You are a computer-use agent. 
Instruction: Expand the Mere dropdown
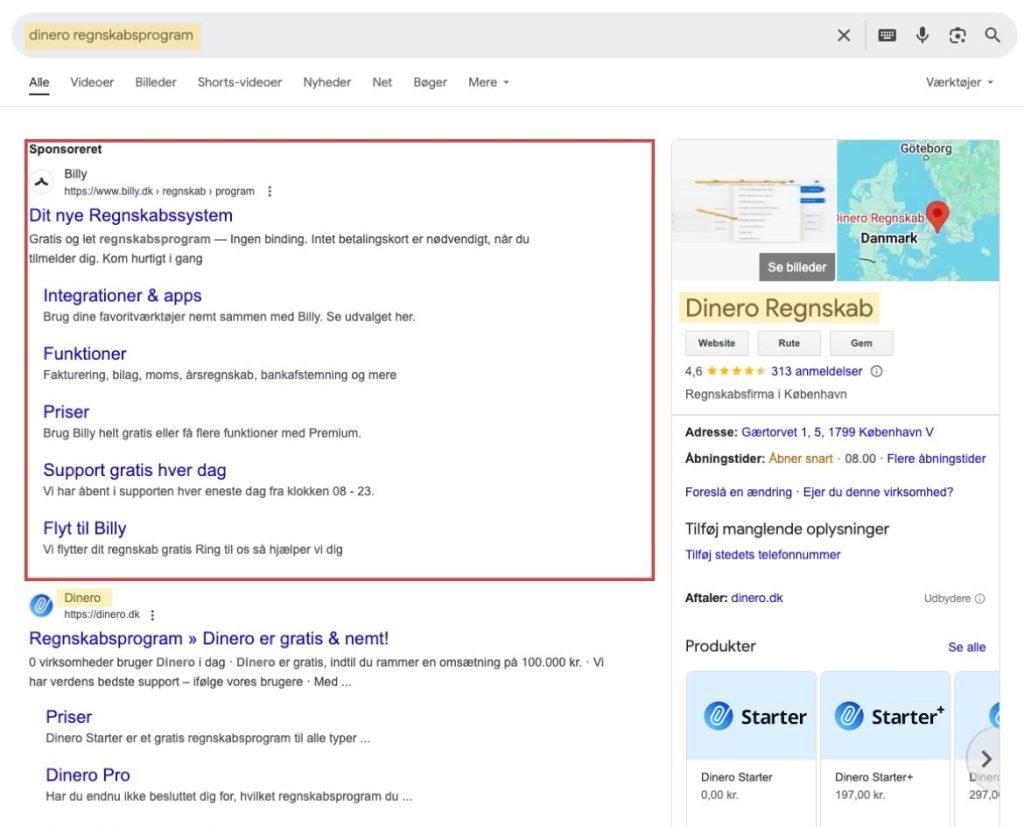(x=488, y=82)
